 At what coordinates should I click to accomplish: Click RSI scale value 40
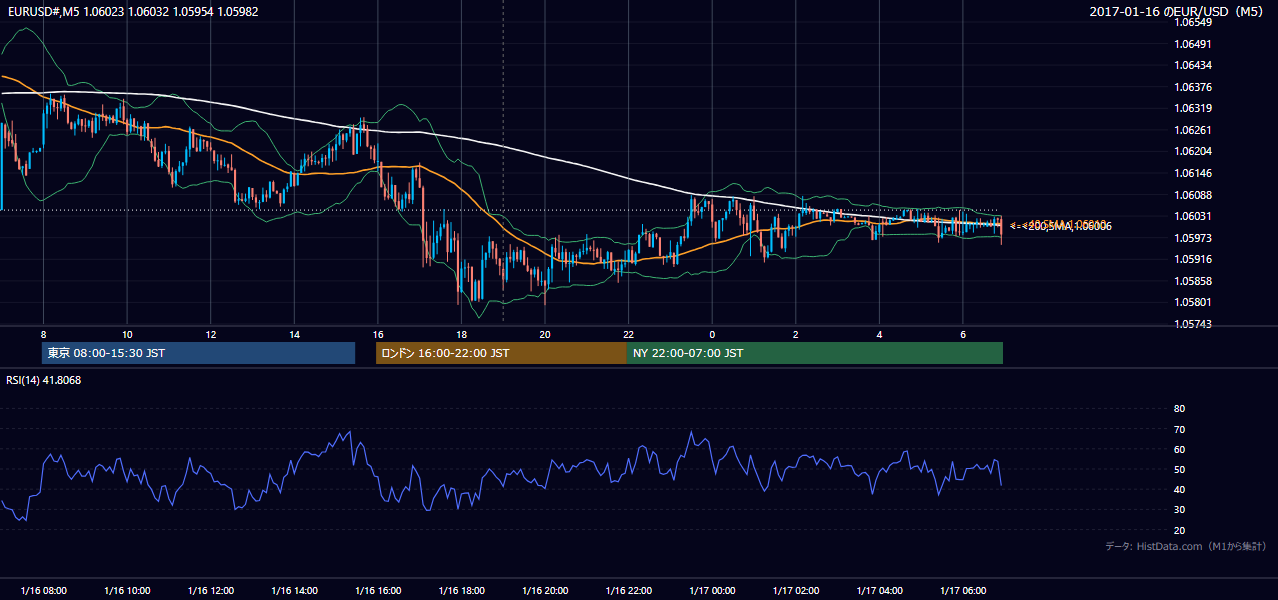click(1179, 490)
